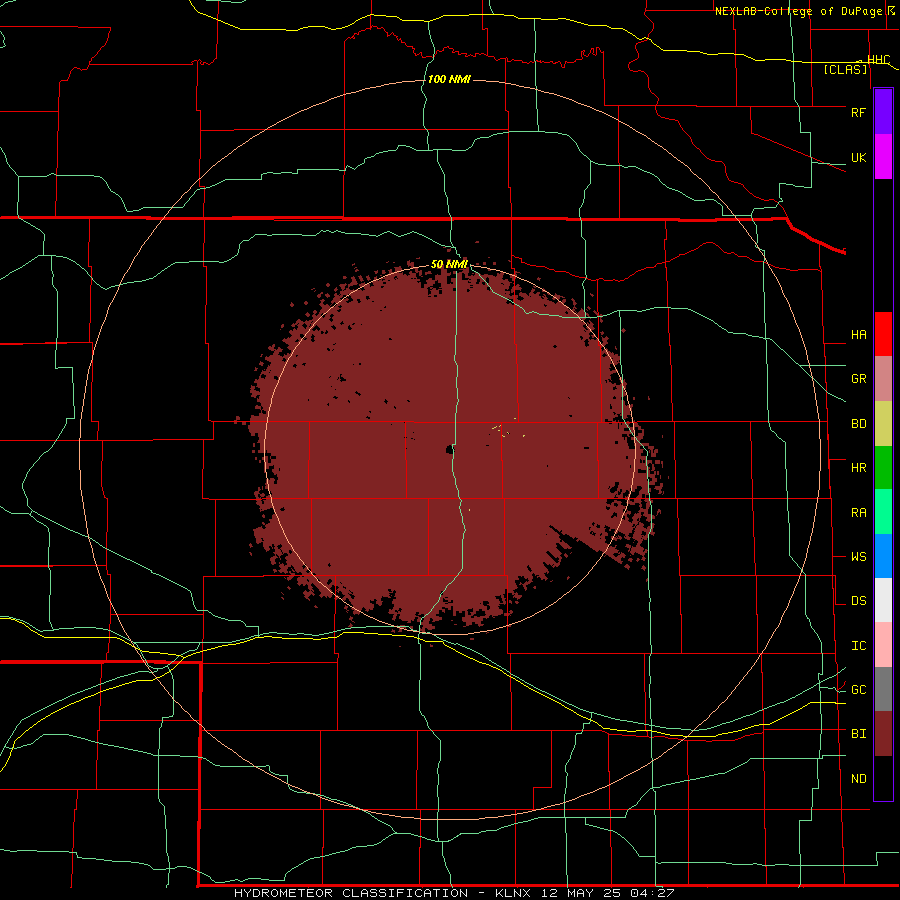Click the yellow BD legend color swatch
Screen dimensions: 900x900
tap(883, 423)
